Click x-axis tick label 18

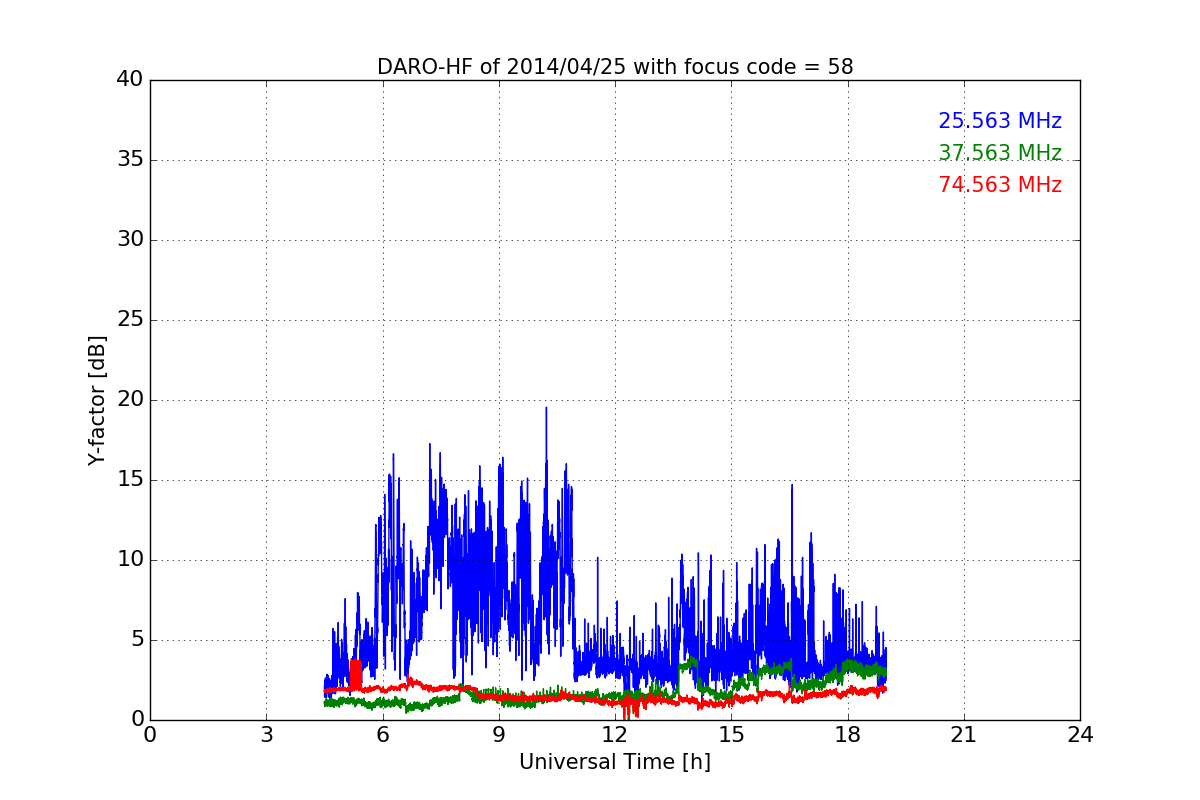pos(848,735)
